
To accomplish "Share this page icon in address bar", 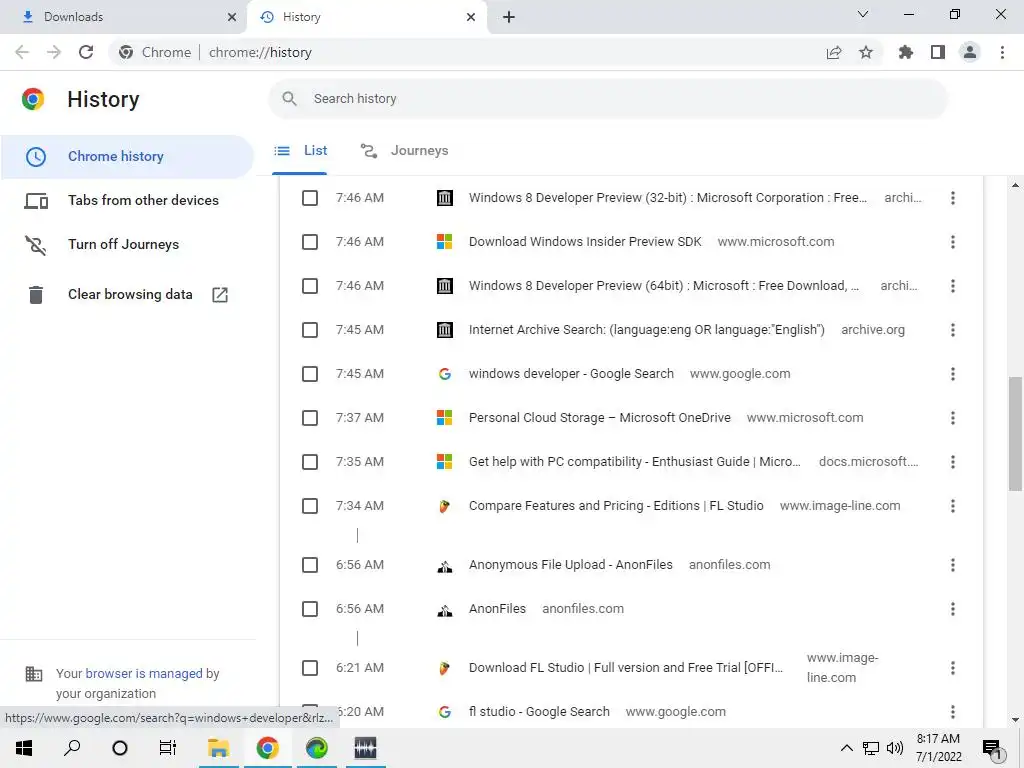I will pos(834,52).
